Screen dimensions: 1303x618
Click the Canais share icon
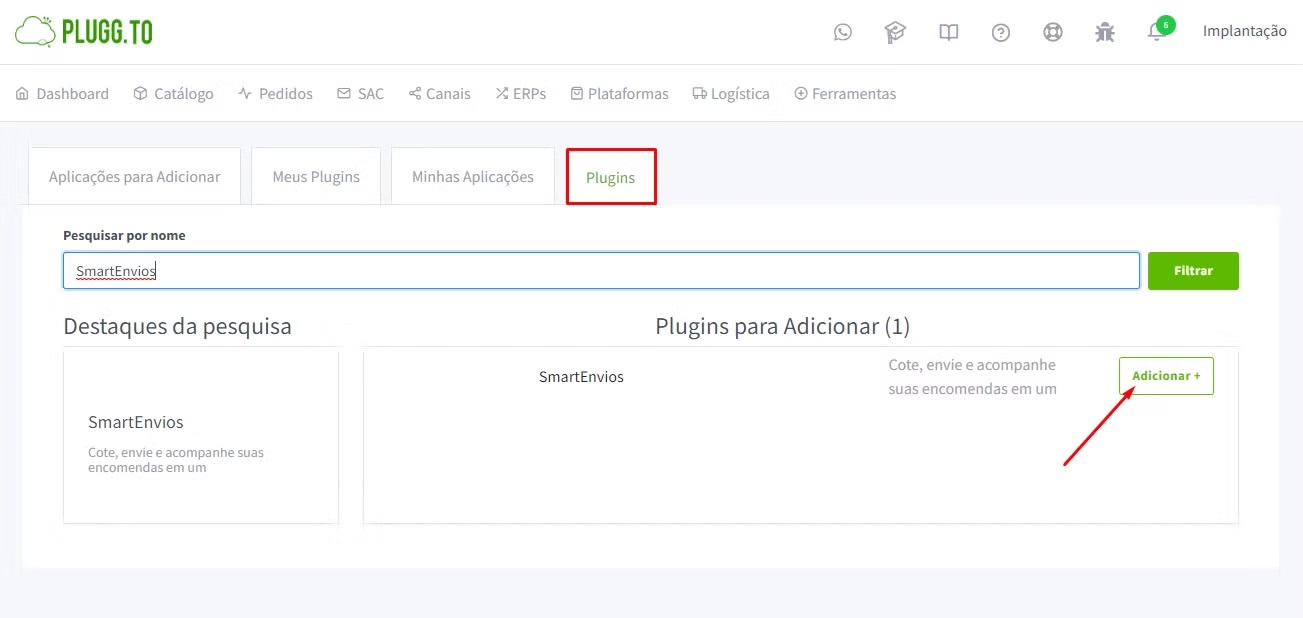(x=415, y=93)
